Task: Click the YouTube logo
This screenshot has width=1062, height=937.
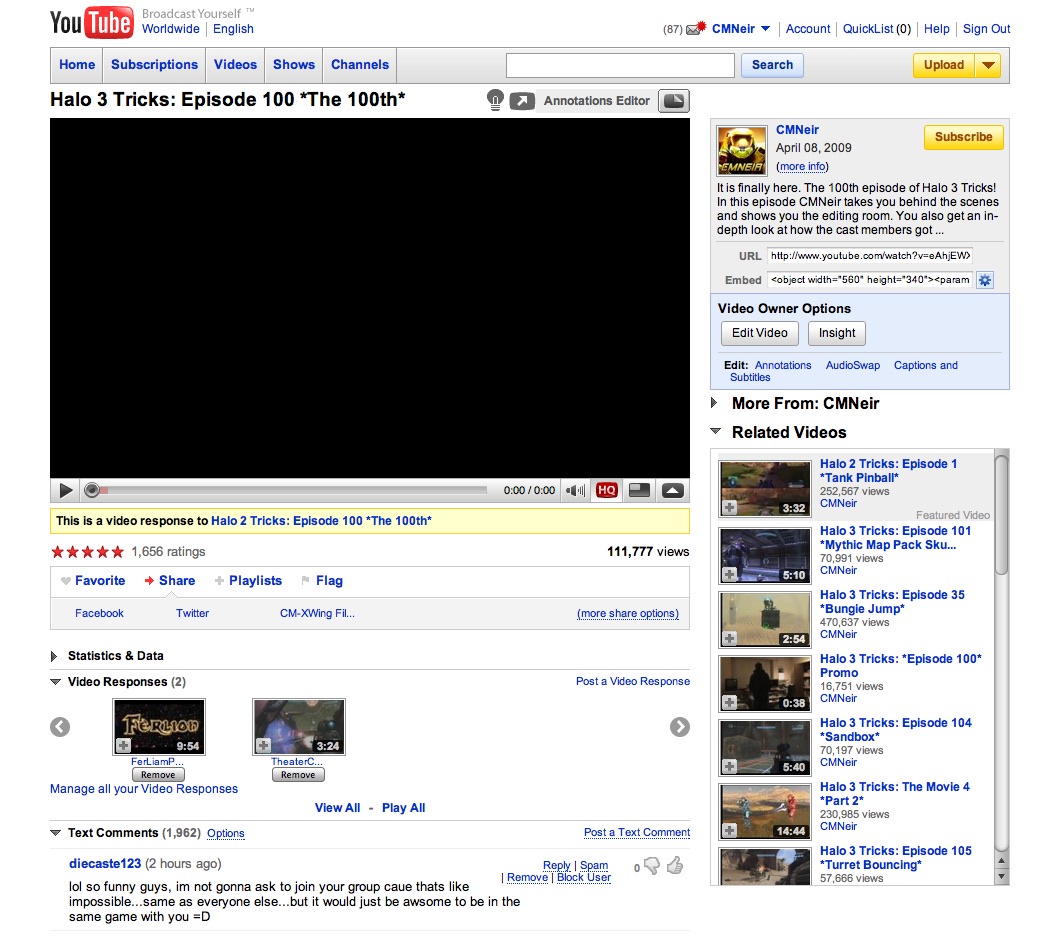Action: [91, 22]
